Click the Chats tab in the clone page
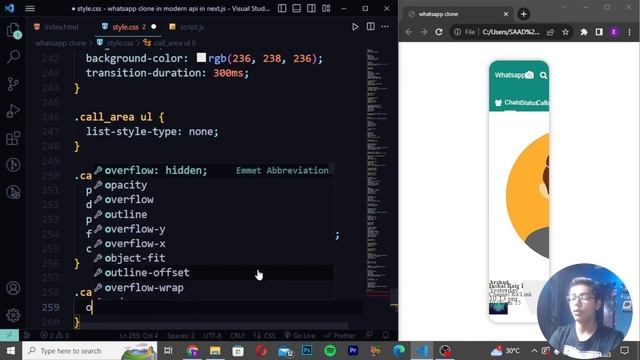This screenshot has height=360, width=640. pyautogui.click(x=512, y=102)
